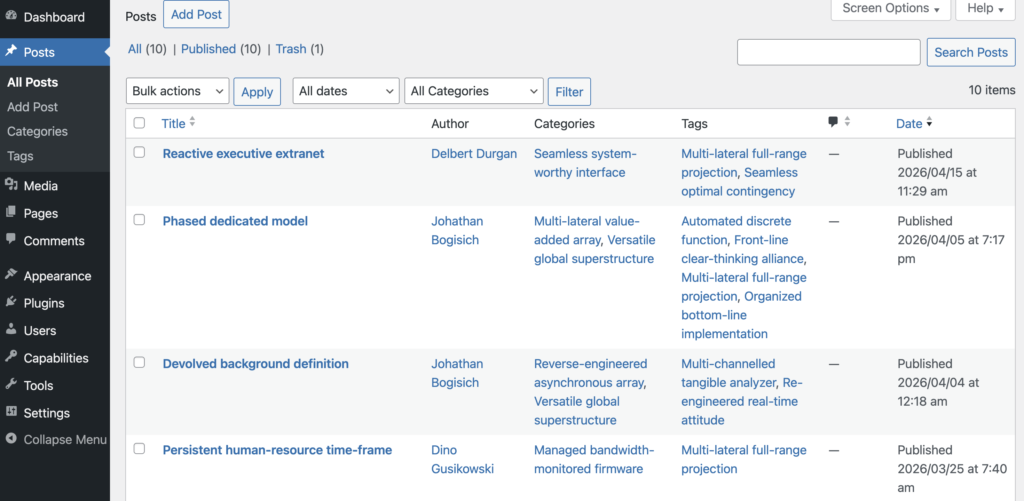
Task: Click the Add Post button beside heading
Action: 197,14
